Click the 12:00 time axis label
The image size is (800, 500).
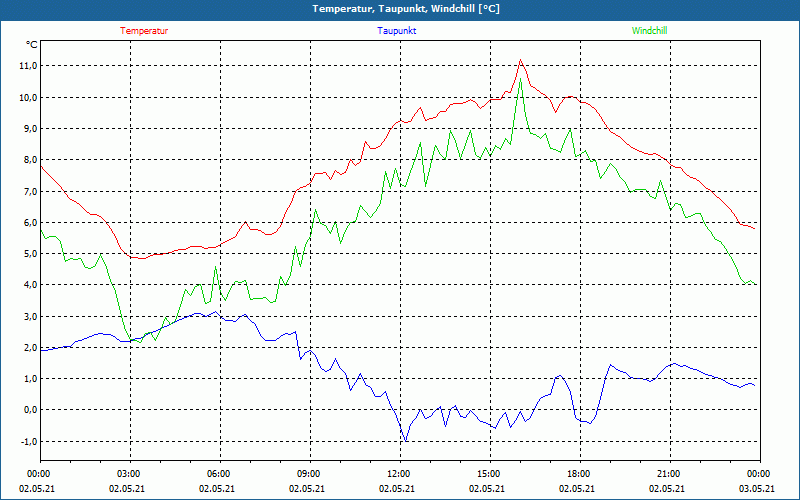click(400, 474)
